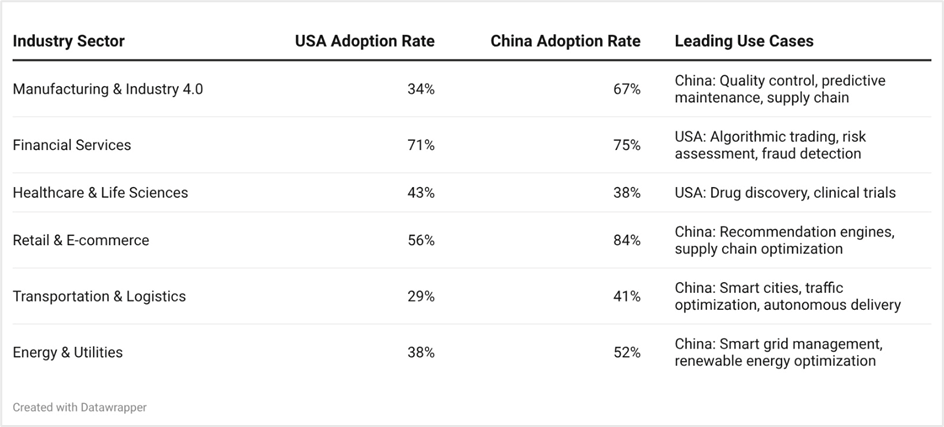Click the algorithmic trading use case text
This screenshot has height=427, width=944.
click(x=768, y=137)
